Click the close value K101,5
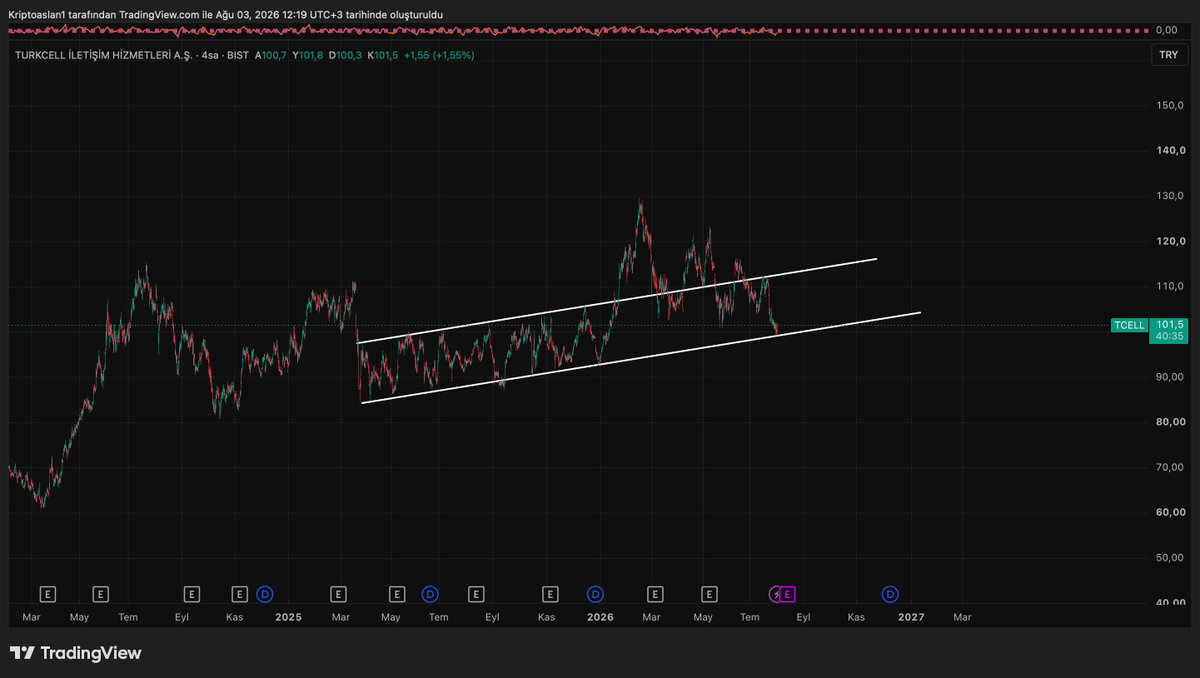The height and width of the screenshot is (678, 1200). click(x=382, y=55)
